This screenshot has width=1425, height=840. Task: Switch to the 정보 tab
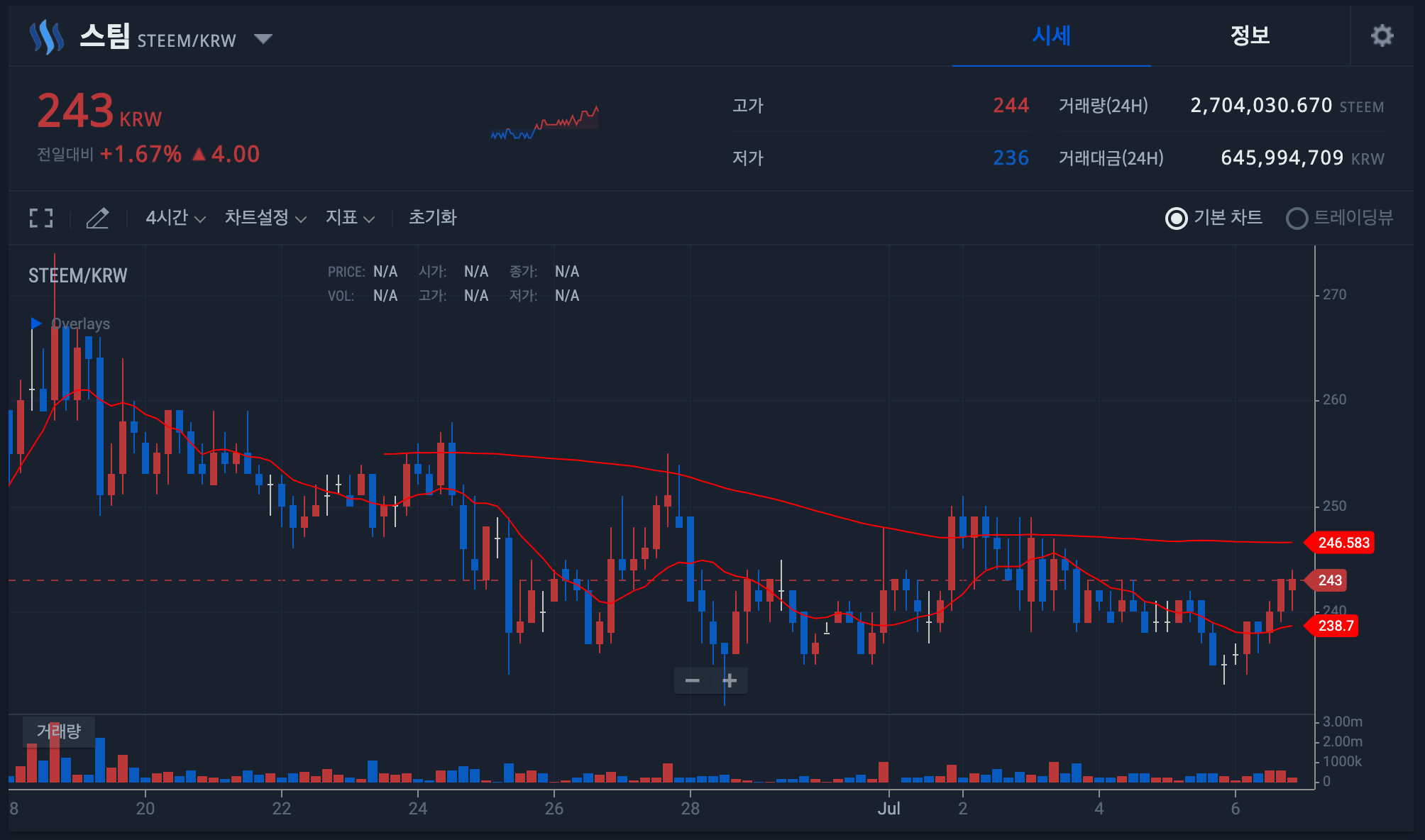click(x=1250, y=35)
